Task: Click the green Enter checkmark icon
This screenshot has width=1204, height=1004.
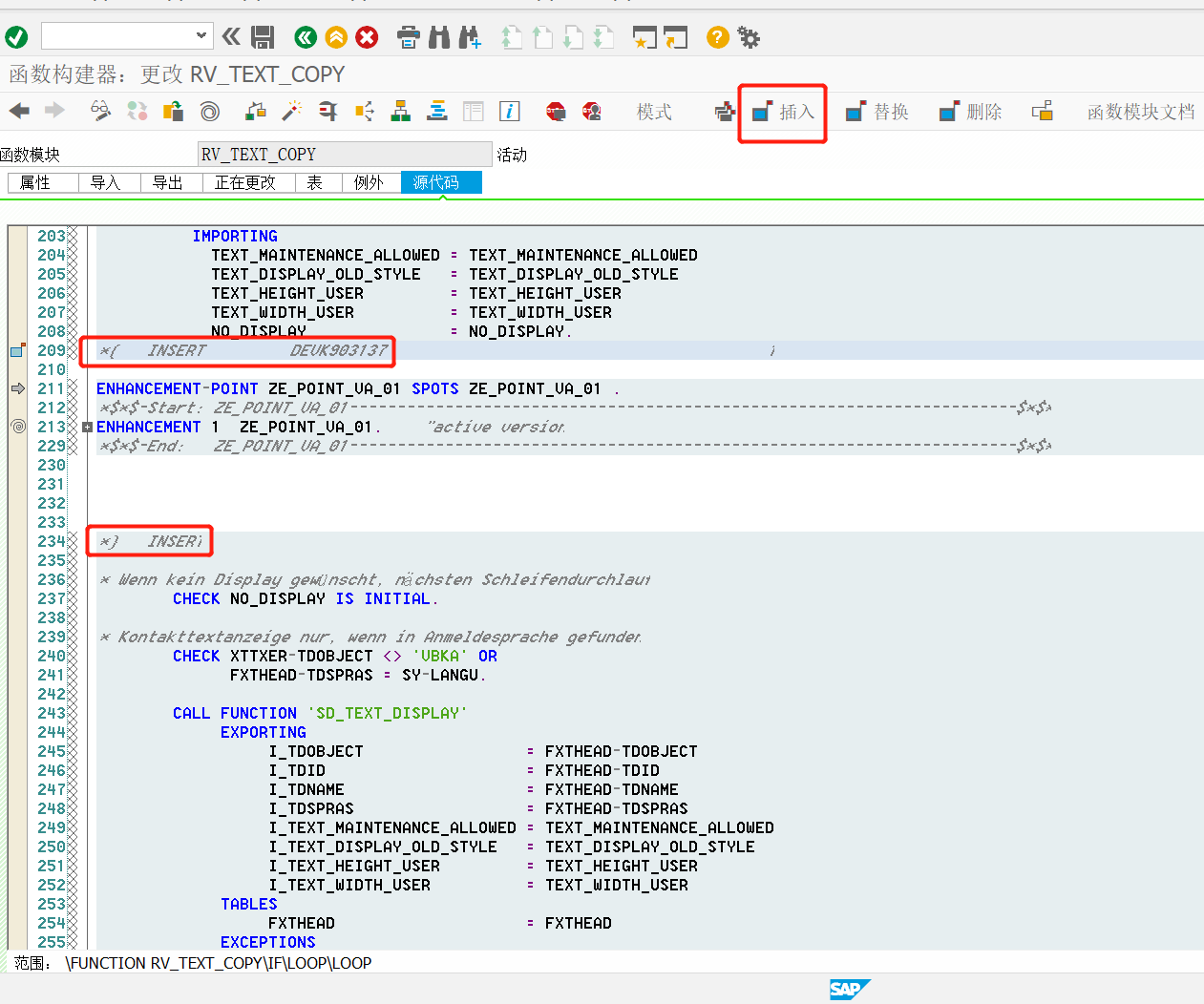Action: [16, 37]
